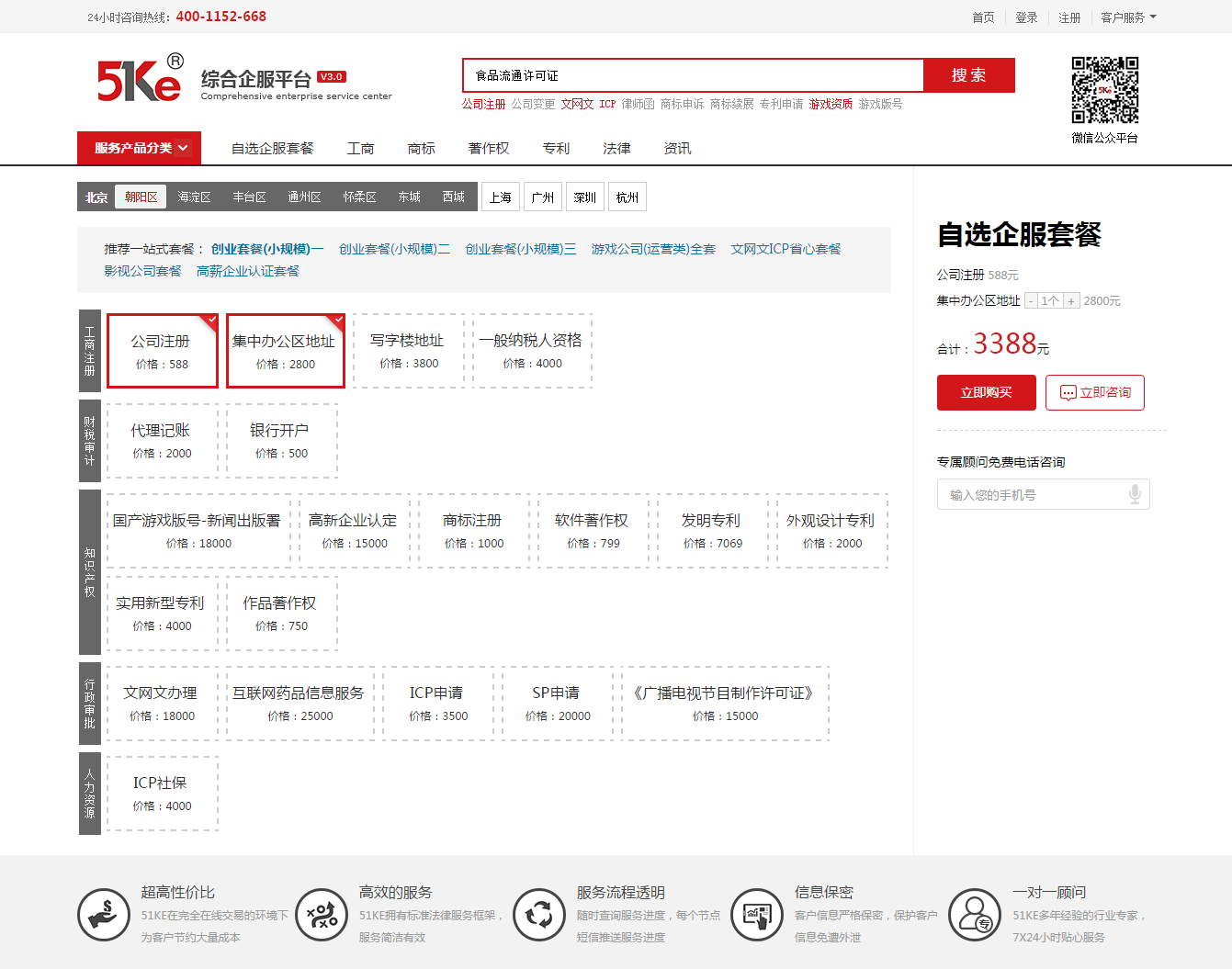Click the red 搜索 button
This screenshot has height=969, width=1232.
[x=969, y=75]
